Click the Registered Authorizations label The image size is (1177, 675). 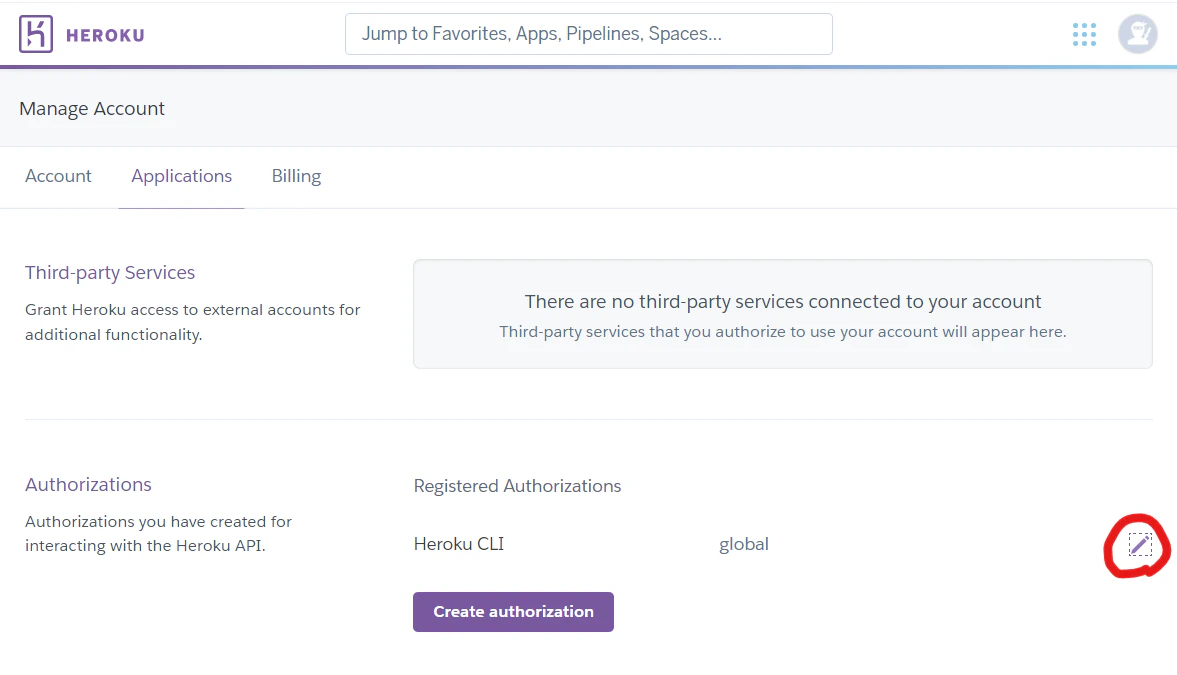click(517, 486)
